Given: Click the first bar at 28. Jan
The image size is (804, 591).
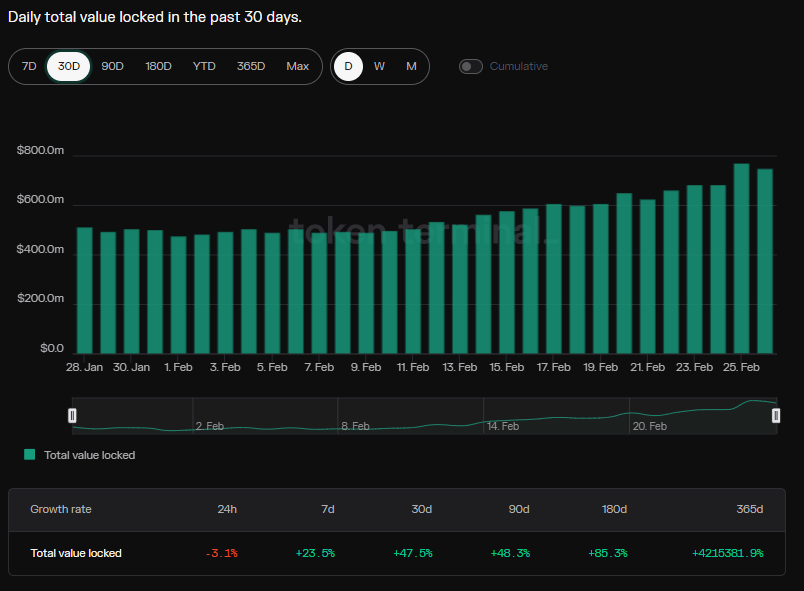Looking at the screenshot, I should [x=85, y=290].
